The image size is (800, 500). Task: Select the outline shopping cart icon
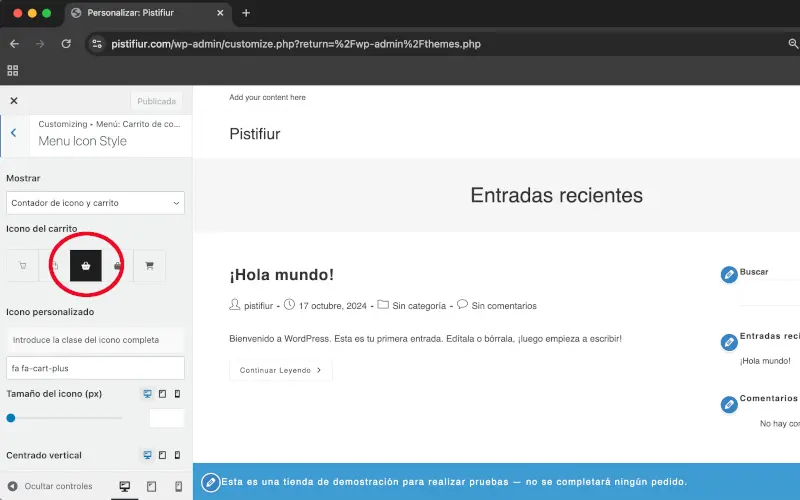pos(22,265)
